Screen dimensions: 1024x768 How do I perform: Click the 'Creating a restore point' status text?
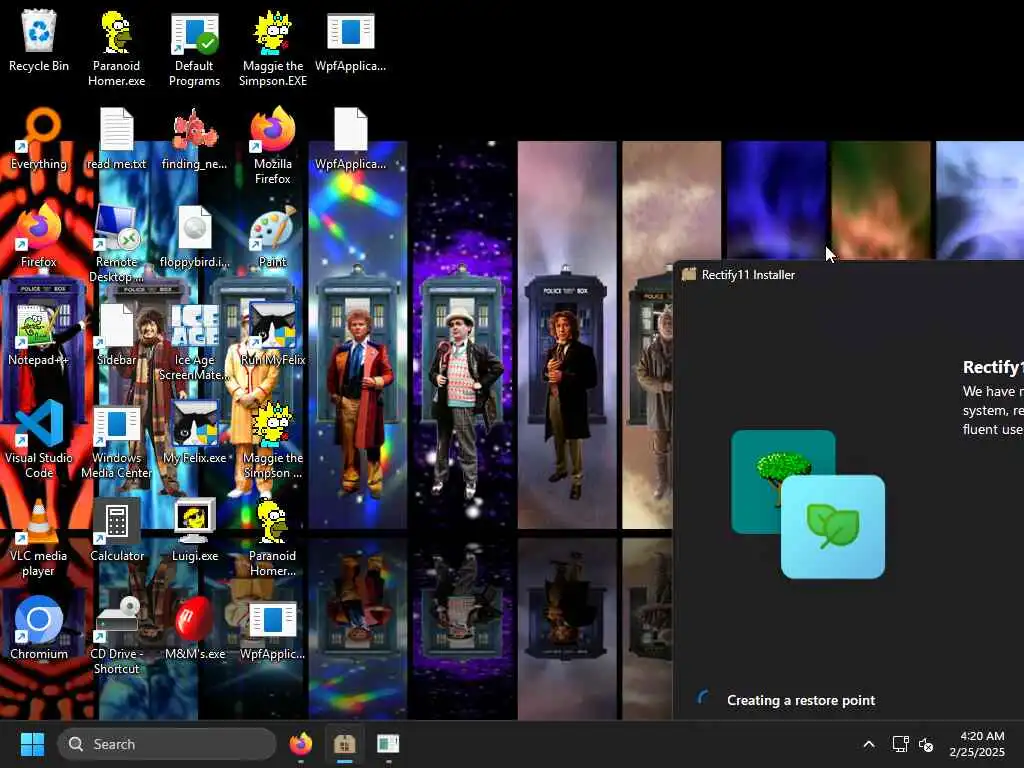(801, 700)
